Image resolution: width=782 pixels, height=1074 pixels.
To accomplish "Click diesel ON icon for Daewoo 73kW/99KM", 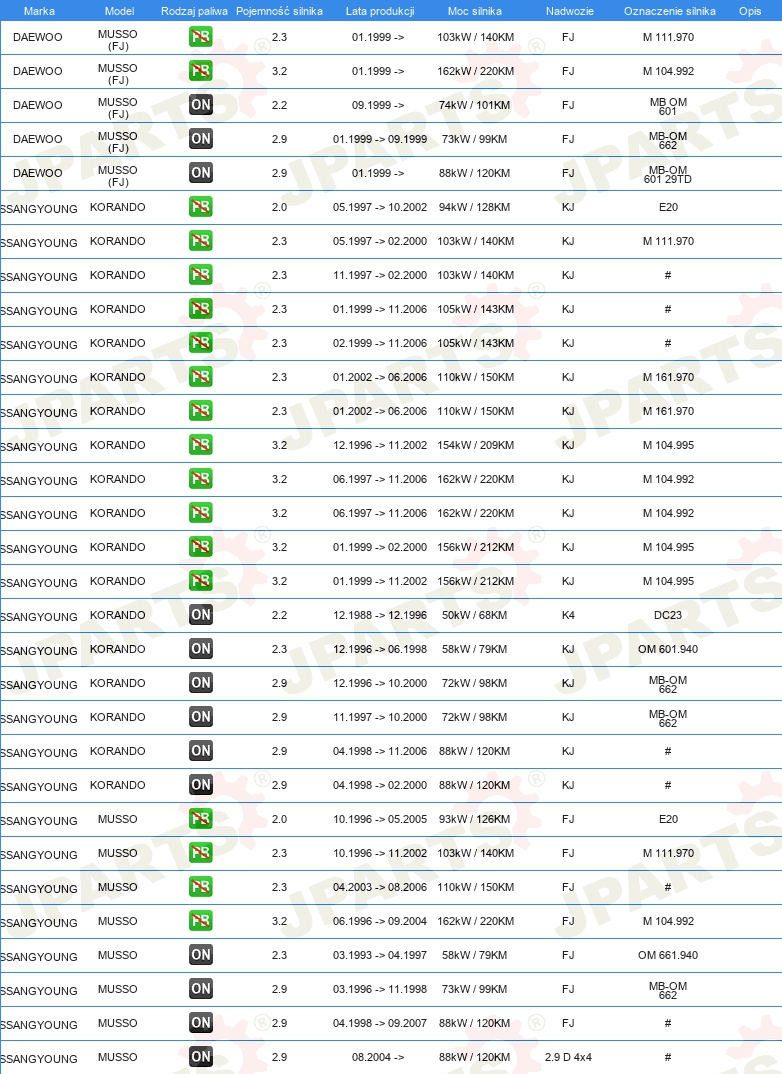I will click(x=201, y=138).
